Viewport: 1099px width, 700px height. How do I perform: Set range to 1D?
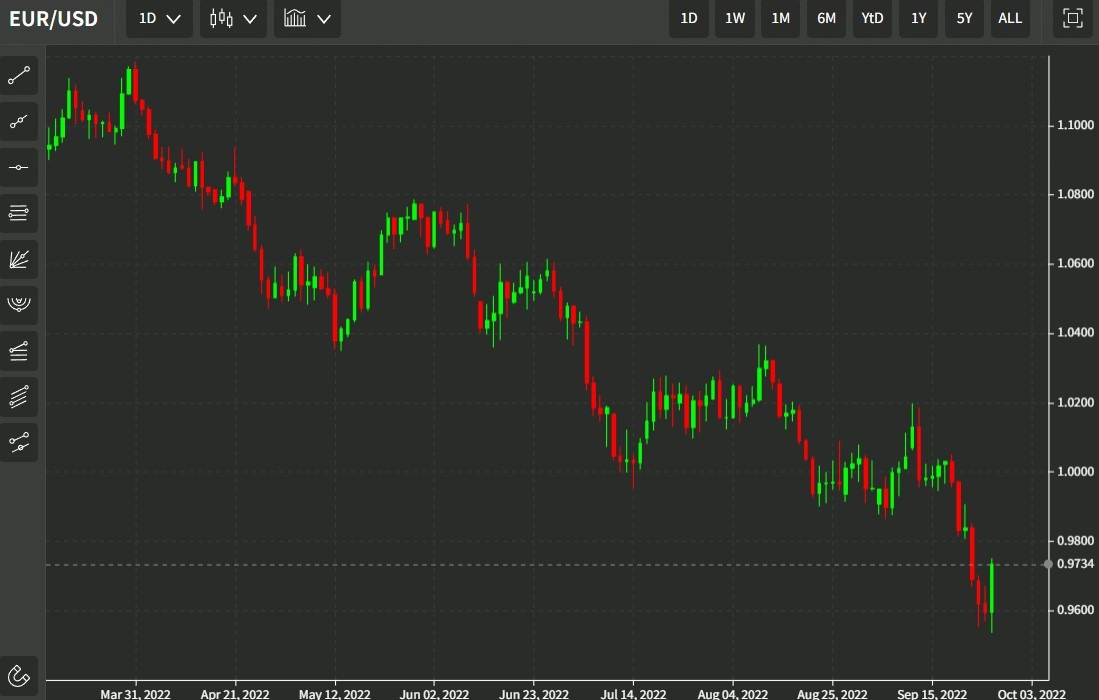pyautogui.click(x=689, y=18)
